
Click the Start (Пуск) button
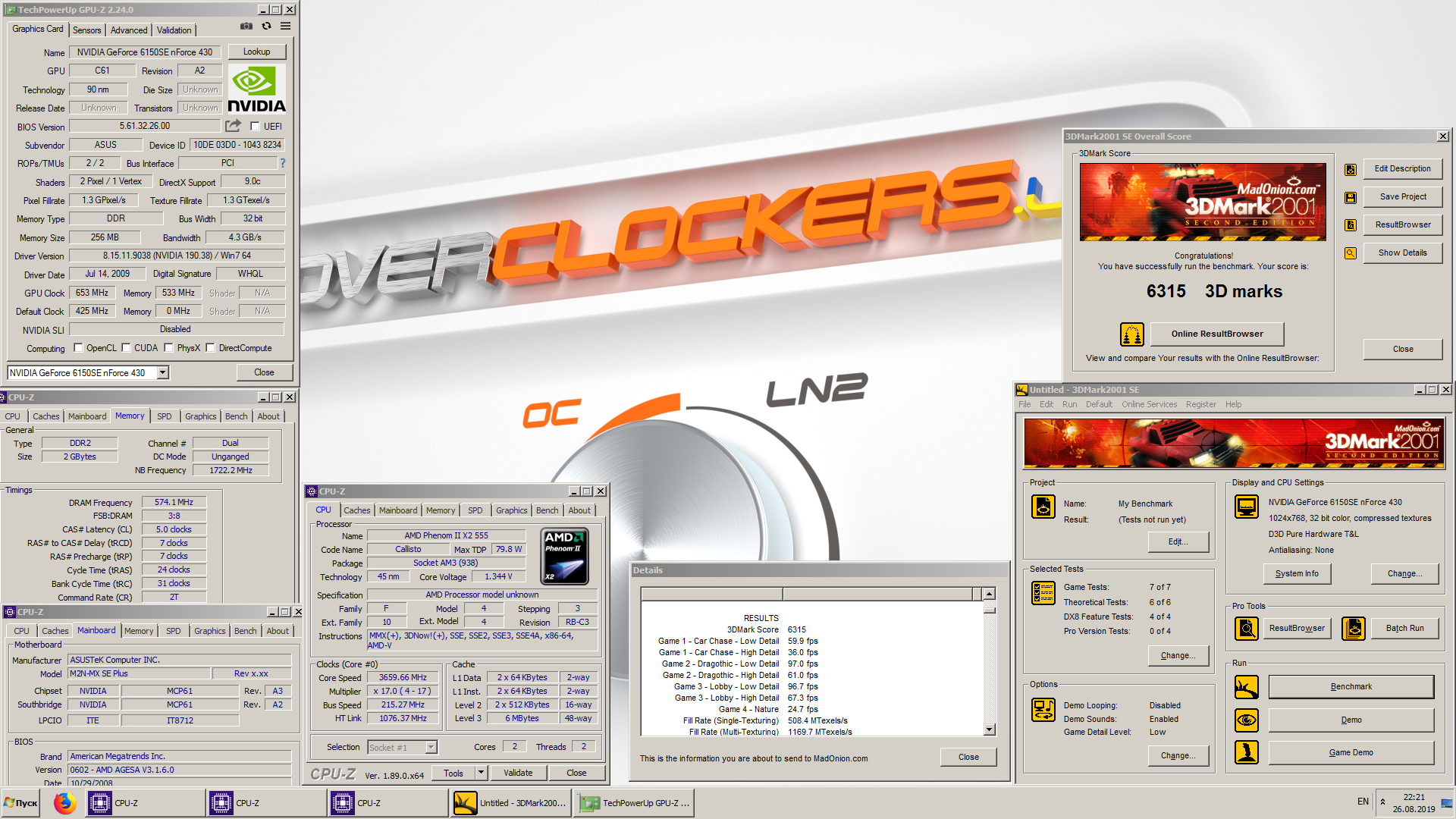tap(21, 803)
